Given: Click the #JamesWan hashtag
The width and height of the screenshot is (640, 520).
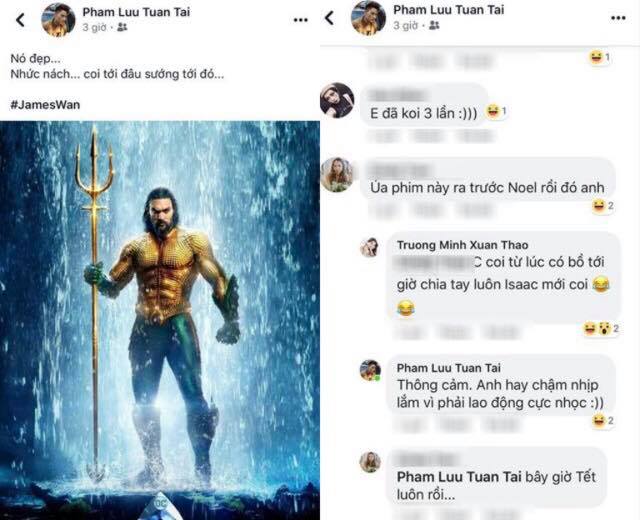Looking at the screenshot, I should (x=45, y=105).
